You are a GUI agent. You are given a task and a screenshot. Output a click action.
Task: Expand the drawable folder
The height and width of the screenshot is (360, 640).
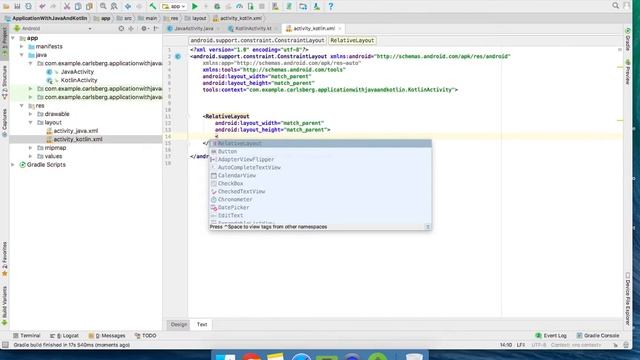point(30,114)
